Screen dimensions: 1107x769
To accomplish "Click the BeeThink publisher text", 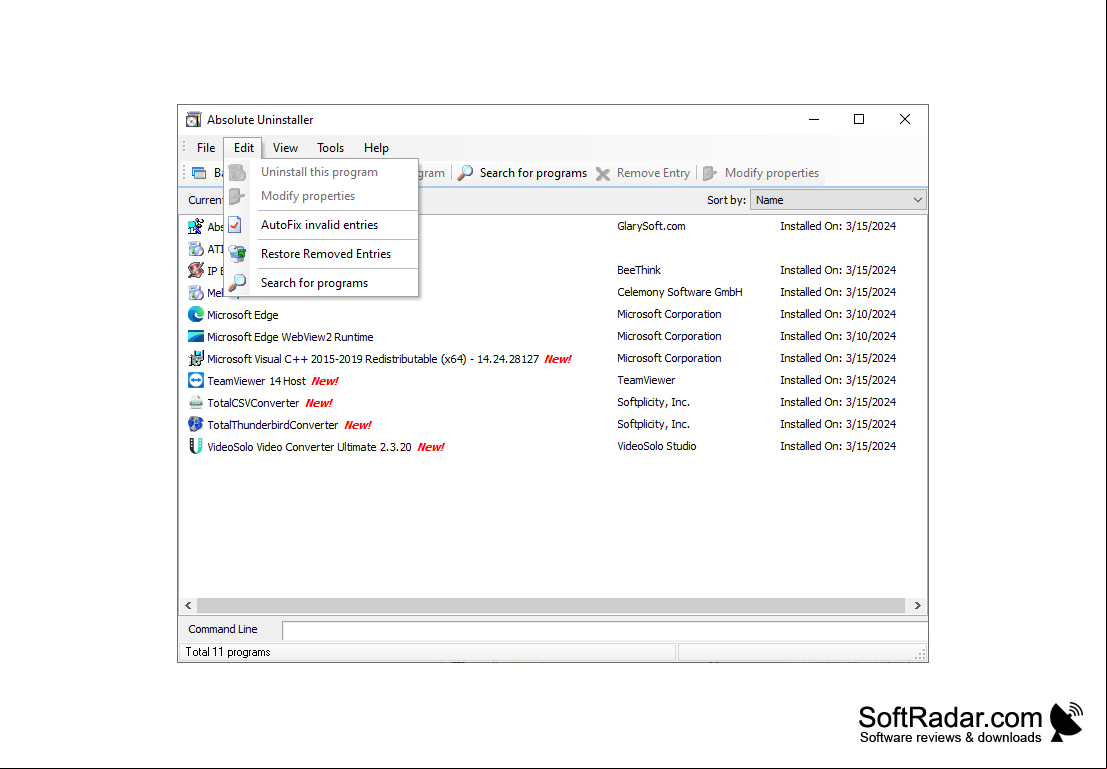I will point(639,270).
